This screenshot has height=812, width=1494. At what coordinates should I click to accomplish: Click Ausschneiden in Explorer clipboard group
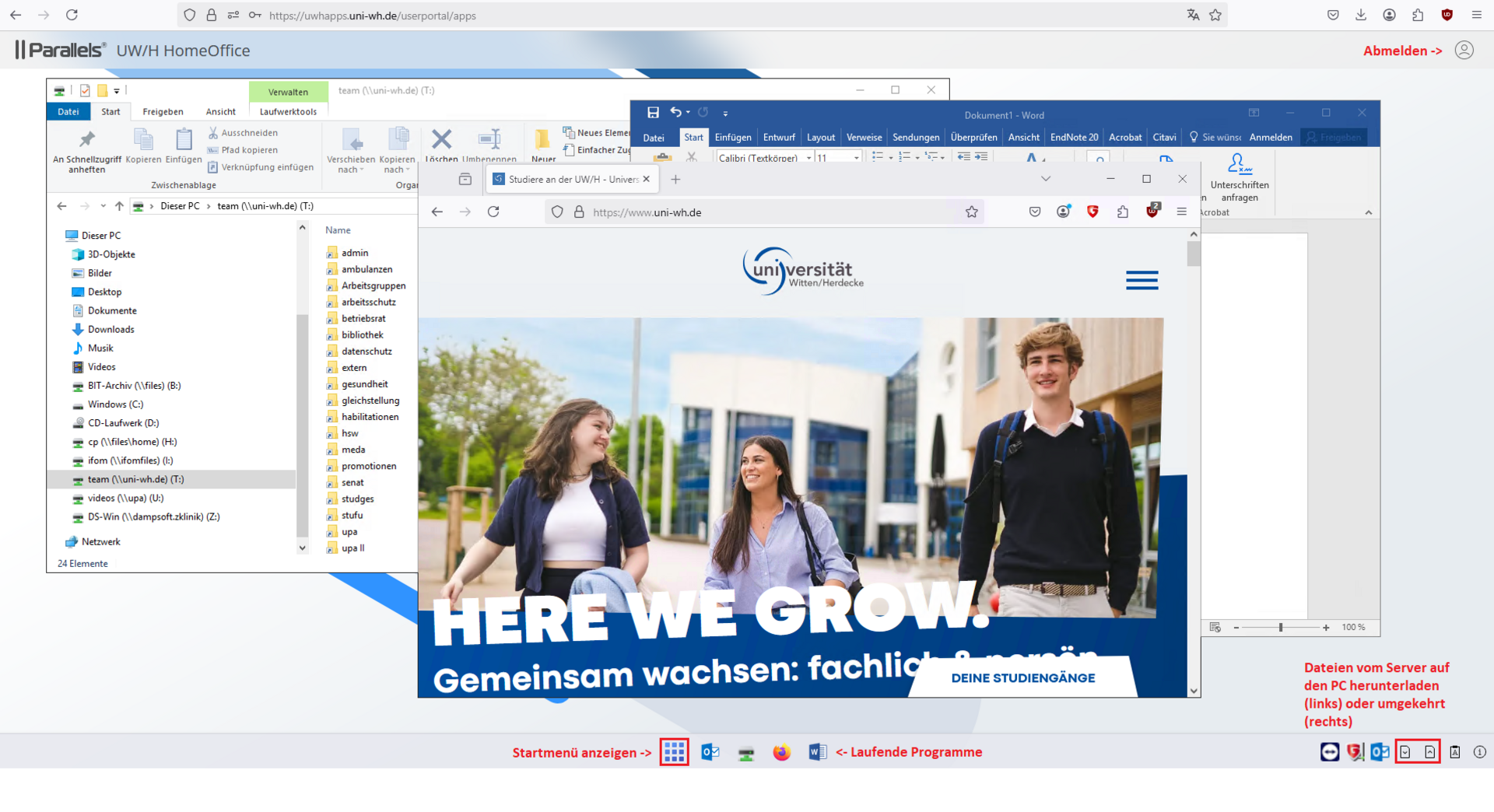point(243,133)
